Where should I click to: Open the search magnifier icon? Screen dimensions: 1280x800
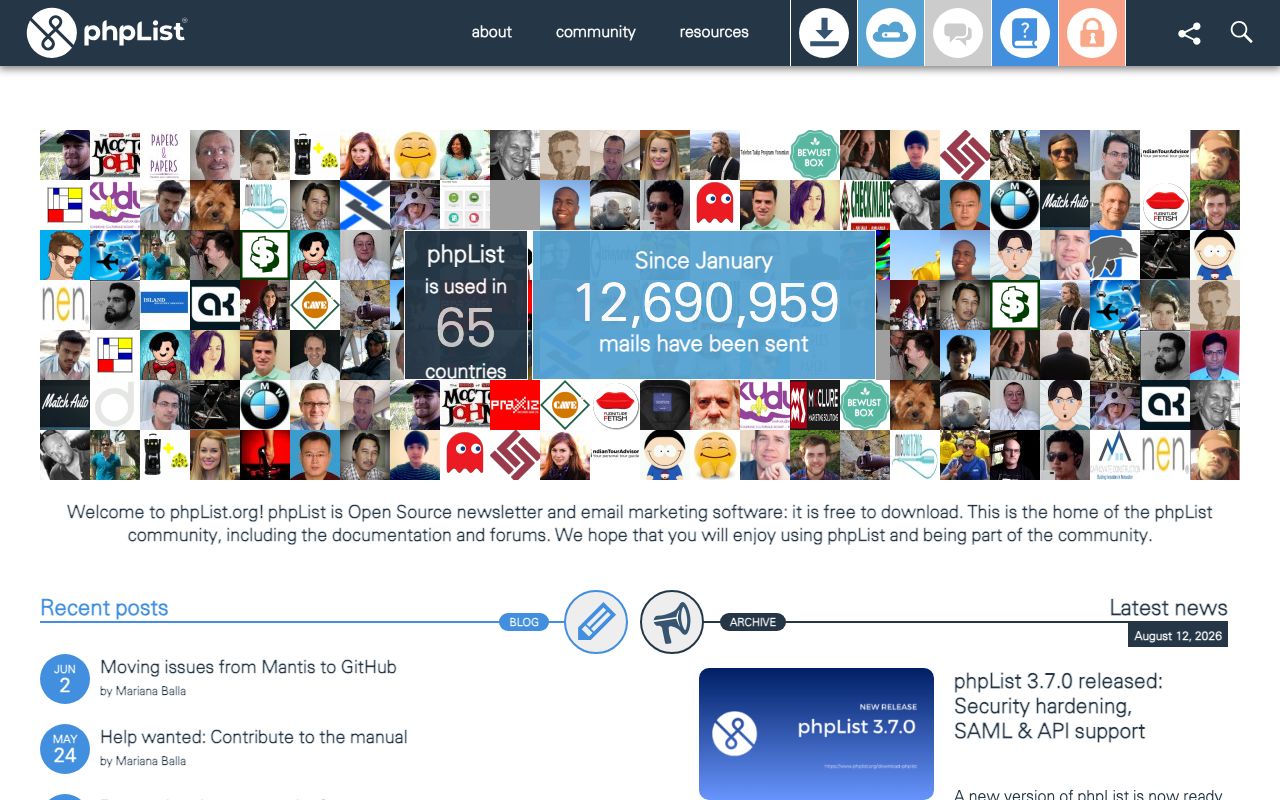click(x=1241, y=32)
